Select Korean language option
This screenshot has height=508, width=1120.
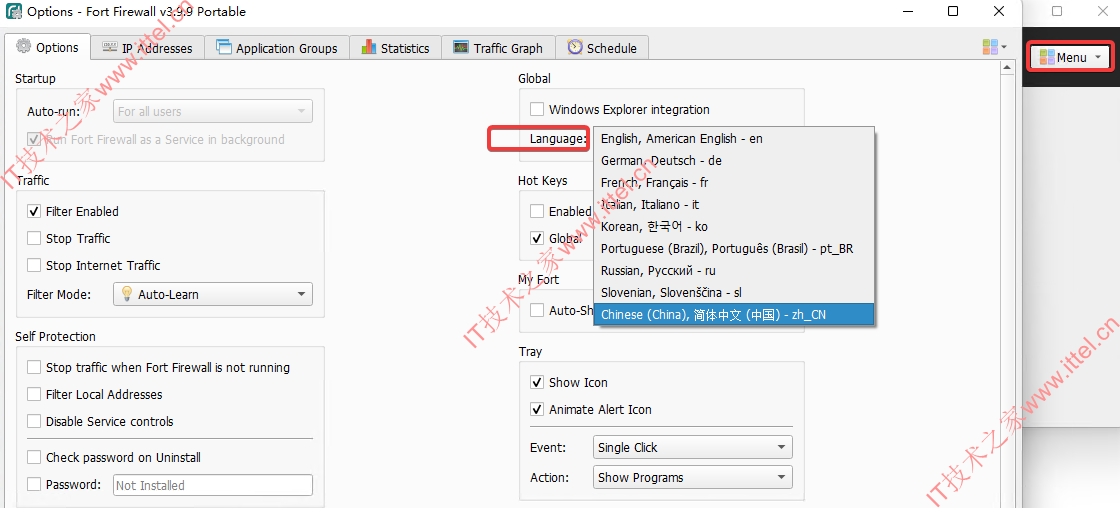[734, 226]
